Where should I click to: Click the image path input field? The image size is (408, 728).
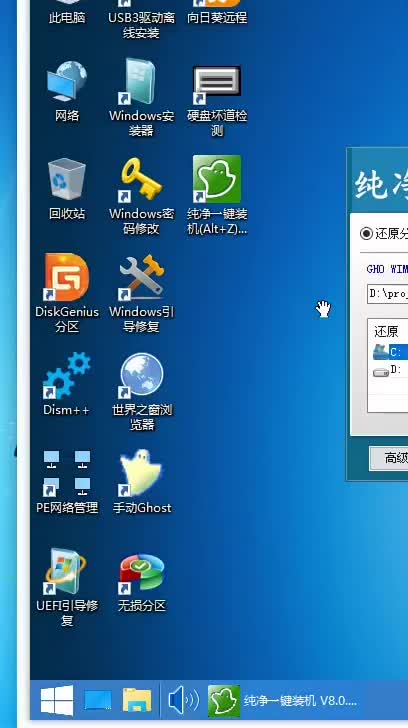(388, 294)
